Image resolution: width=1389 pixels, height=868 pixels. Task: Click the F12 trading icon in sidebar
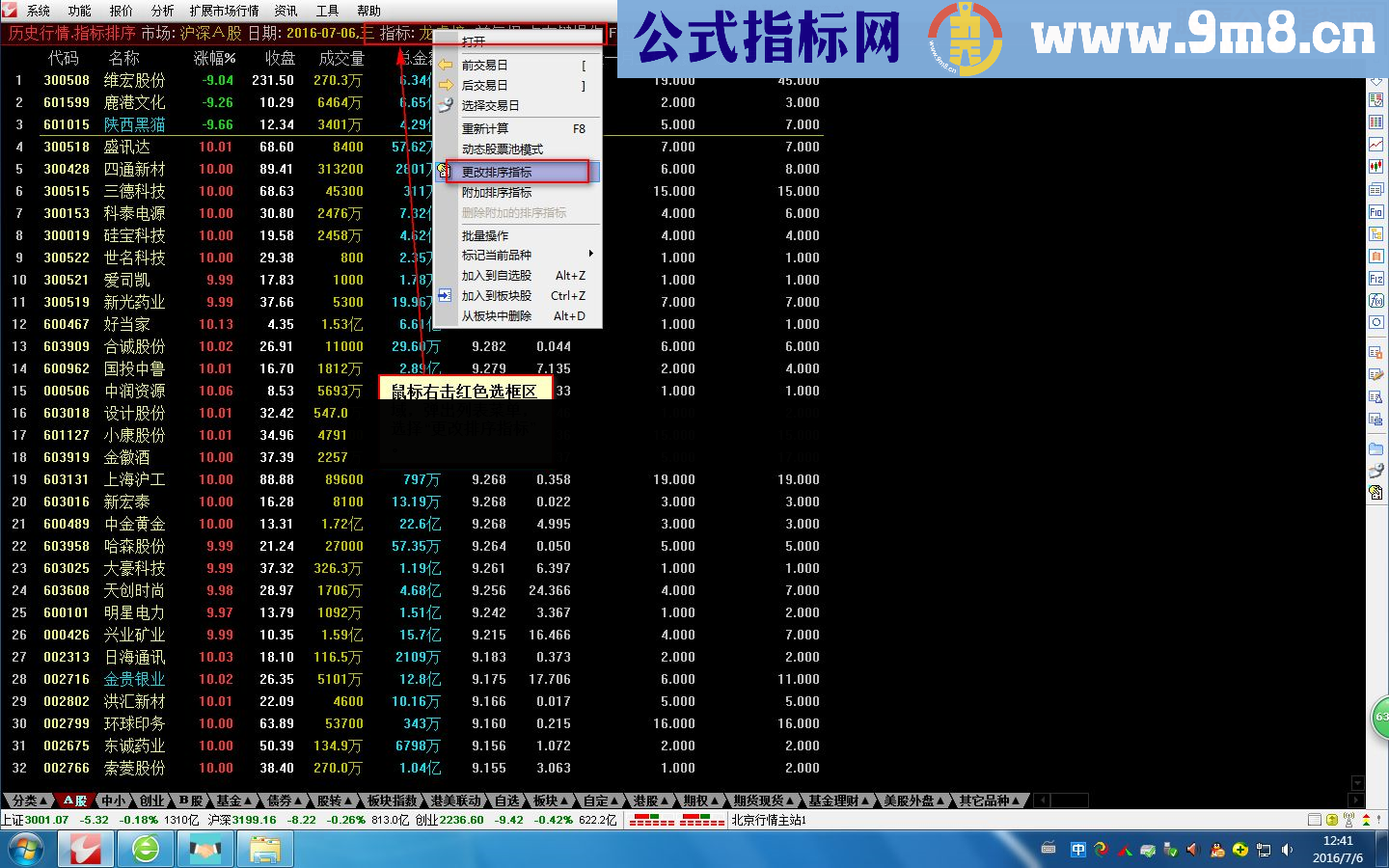[1376, 279]
